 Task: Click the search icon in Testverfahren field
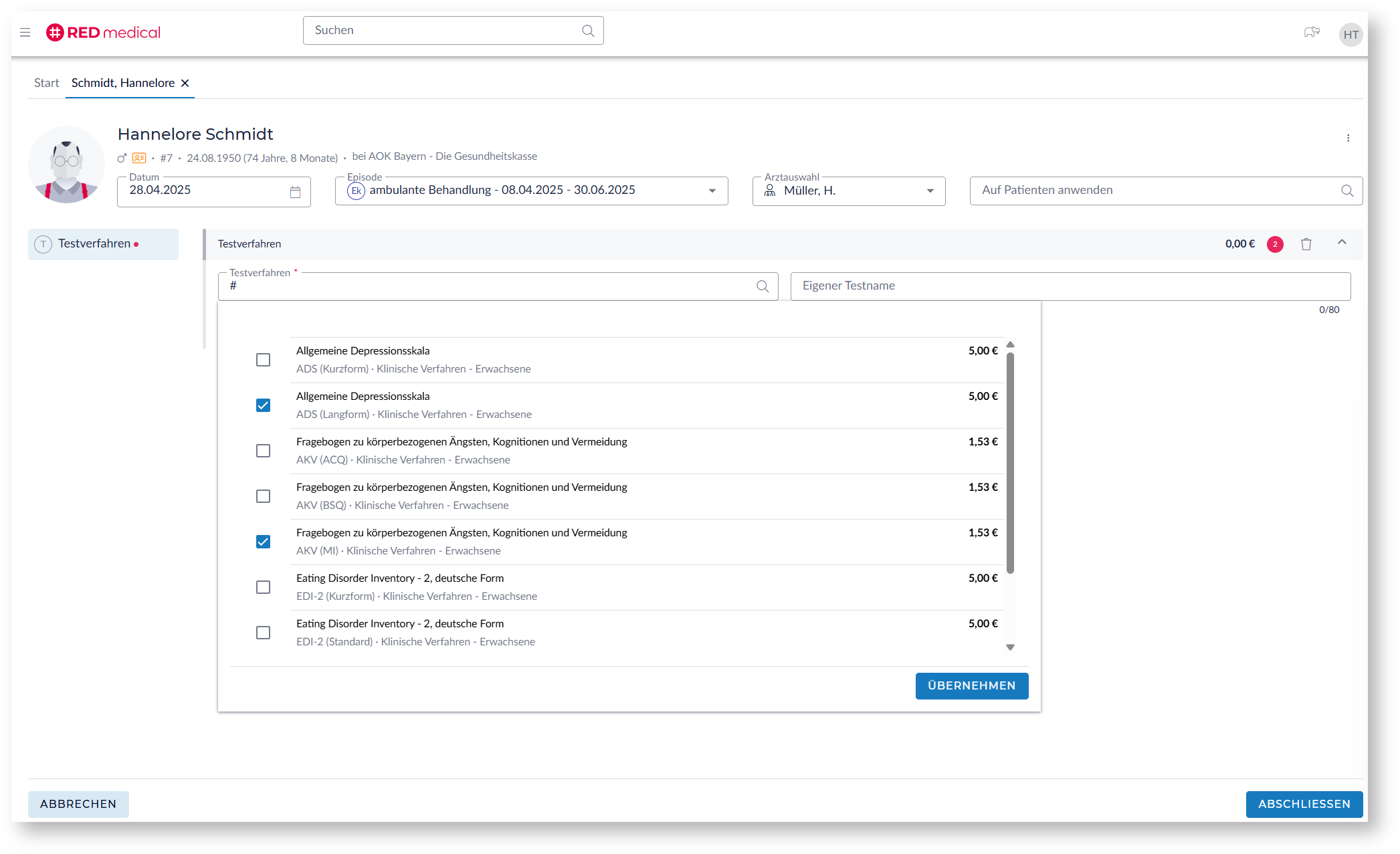pos(762,286)
